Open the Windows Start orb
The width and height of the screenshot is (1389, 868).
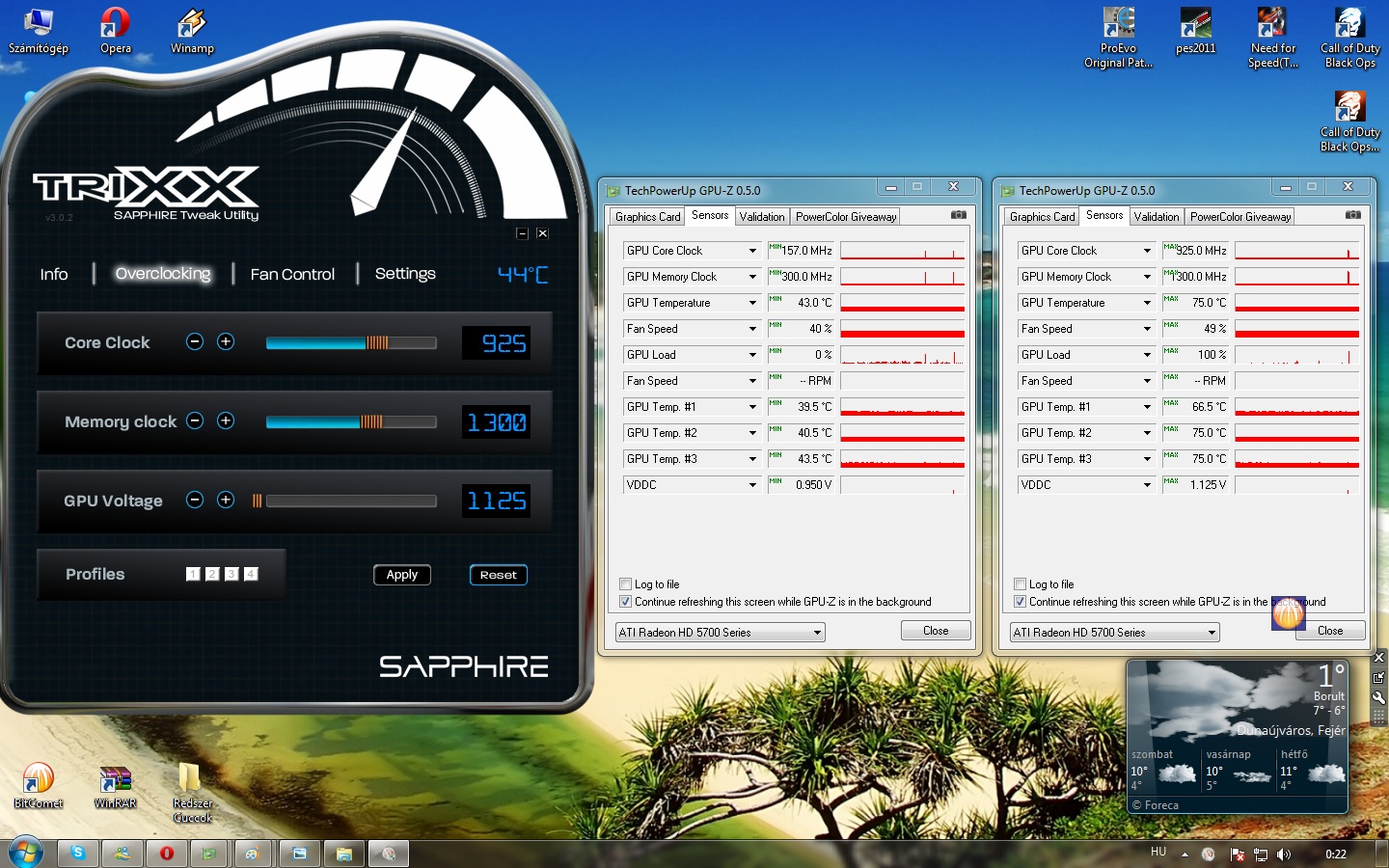pyautogui.click(x=25, y=854)
